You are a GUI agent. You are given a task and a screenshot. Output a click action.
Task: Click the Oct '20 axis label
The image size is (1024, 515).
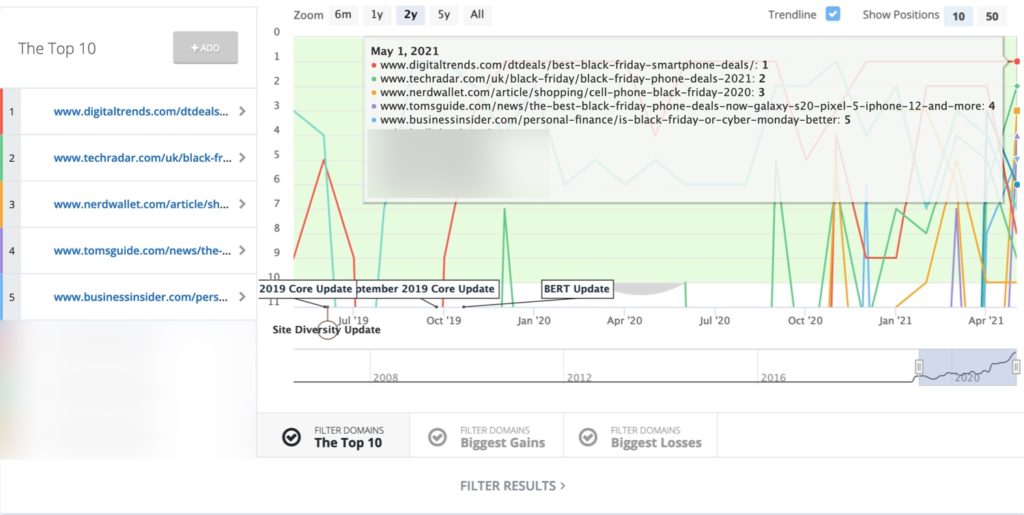pos(805,320)
